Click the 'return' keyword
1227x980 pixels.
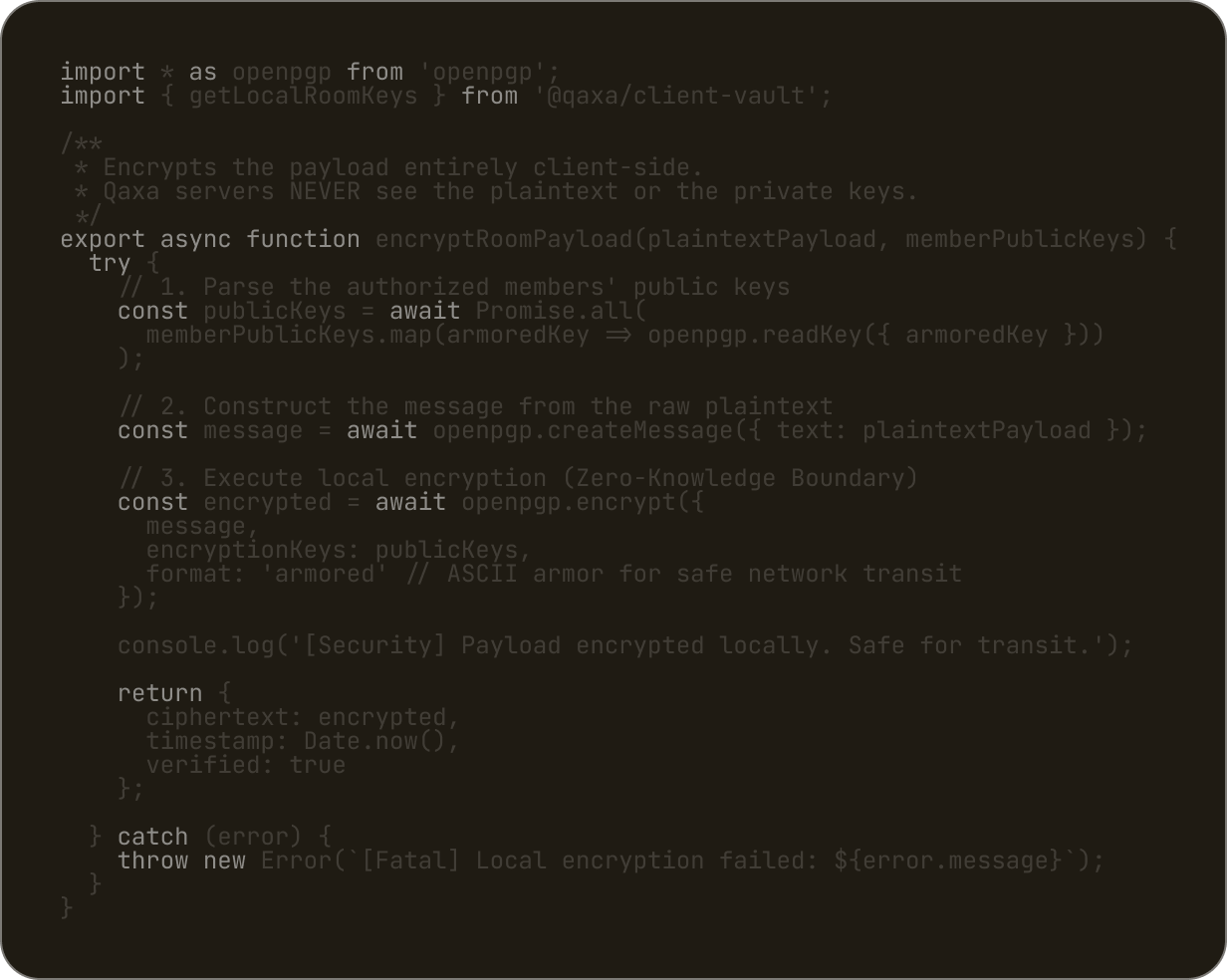pos(159,693)
